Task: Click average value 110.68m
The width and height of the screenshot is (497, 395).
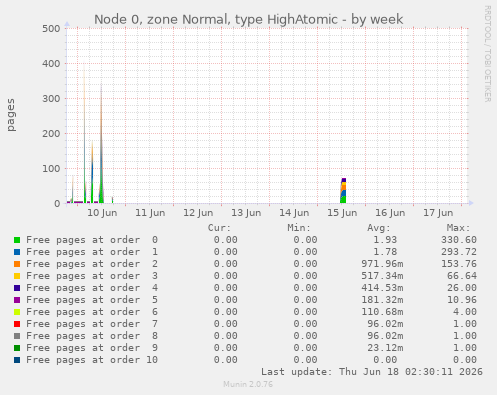Action: [x=382, y=312]
